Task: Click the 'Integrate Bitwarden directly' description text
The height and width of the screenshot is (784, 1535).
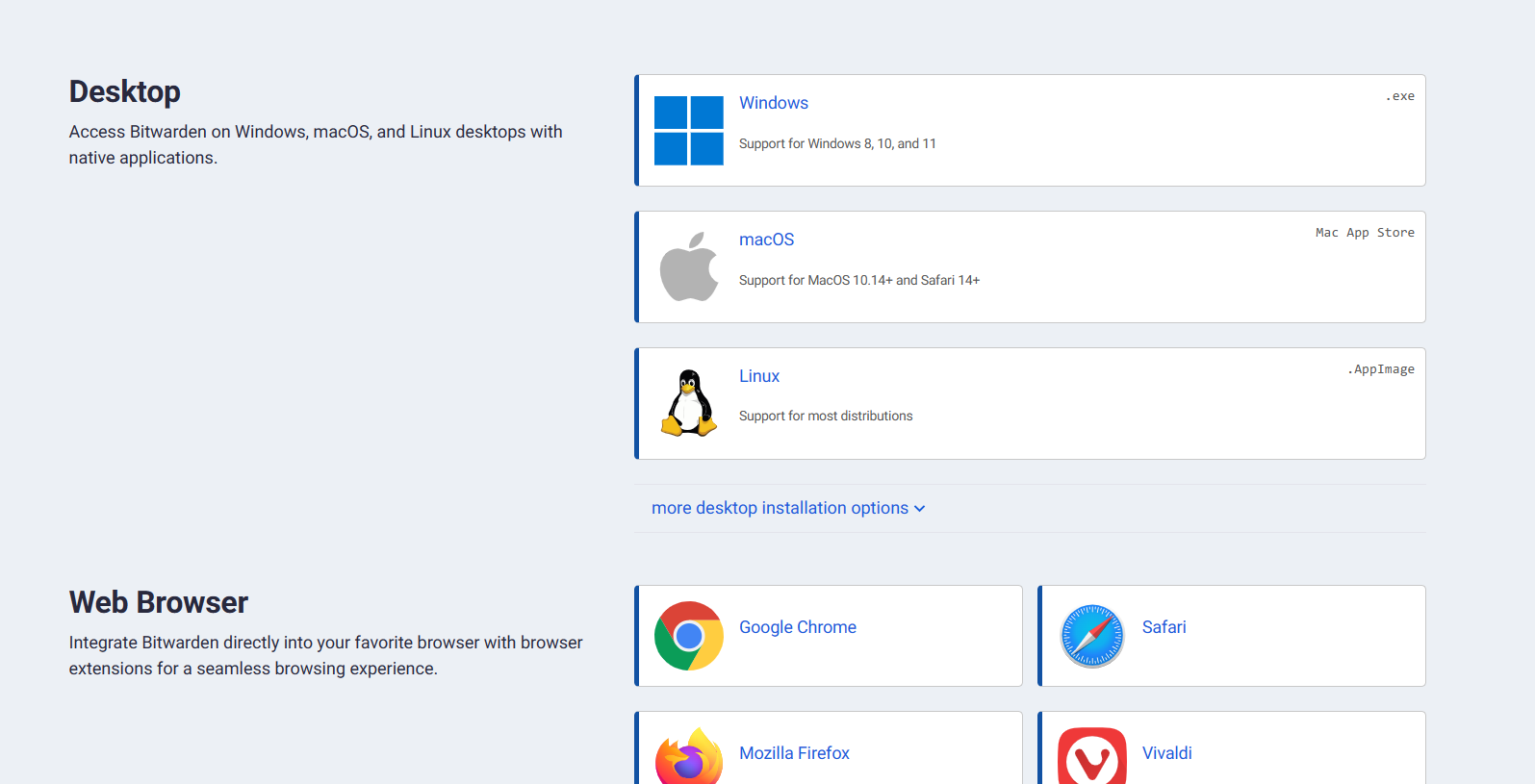Action: click(325, 655)
